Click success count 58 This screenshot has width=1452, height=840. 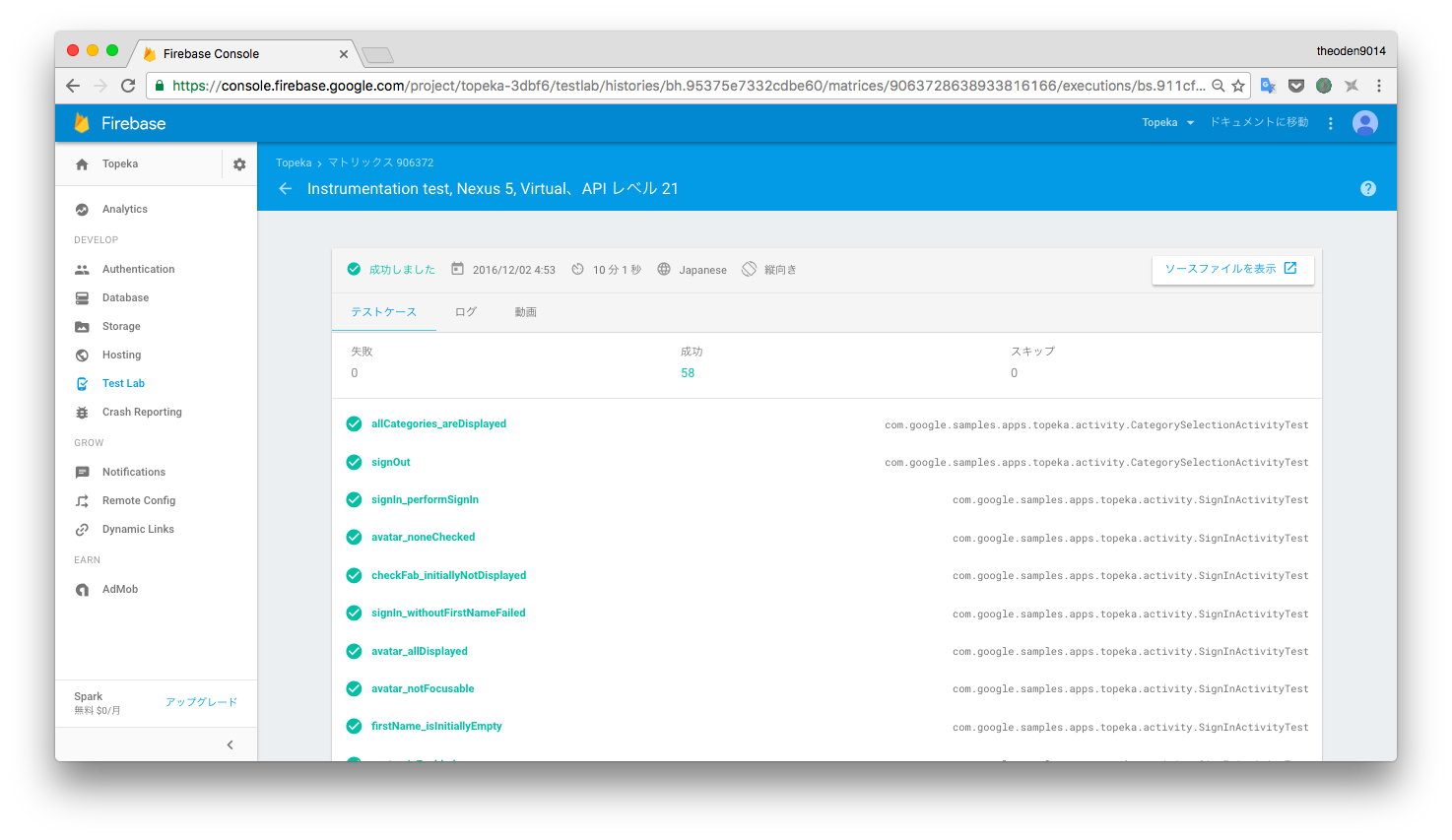(688, 373)
